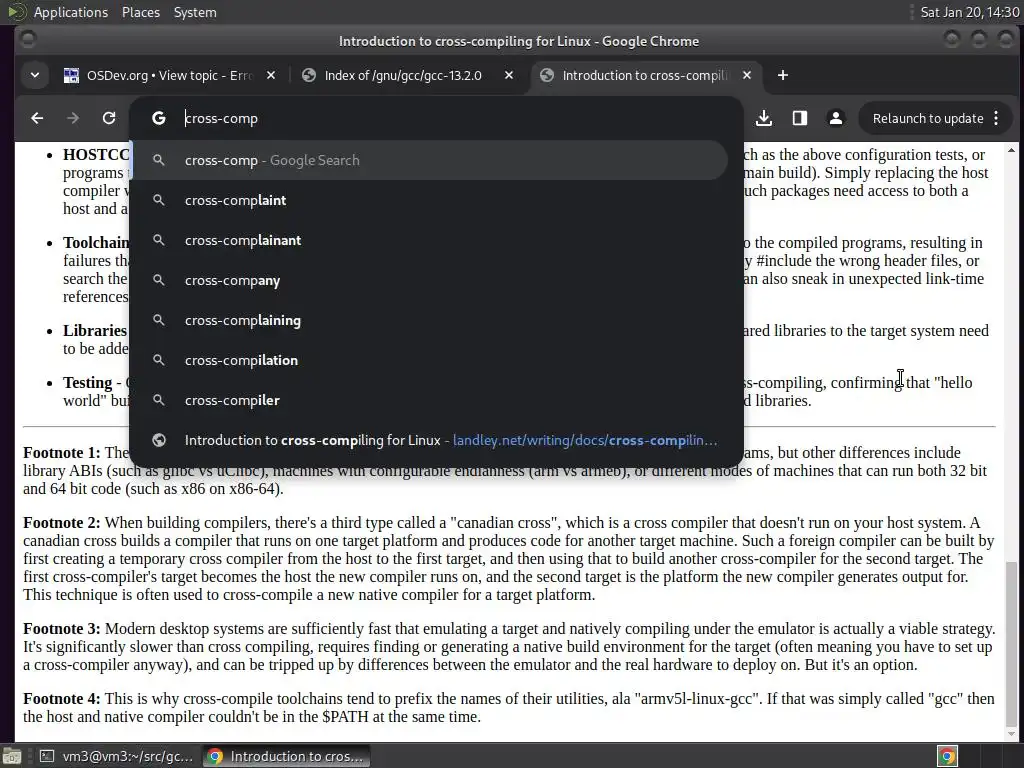Click the Footnote 4: heading text
1024x768 pixels.
click(61, 699)
